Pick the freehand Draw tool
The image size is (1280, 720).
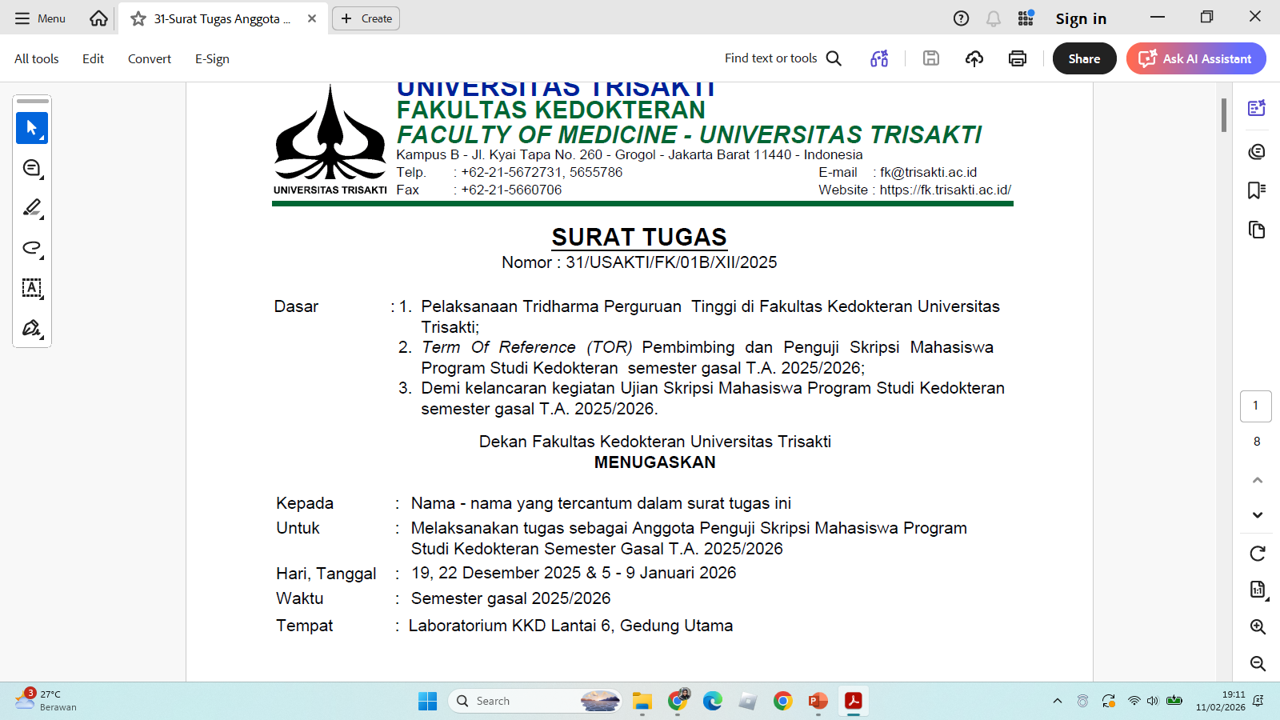[32, 248]
